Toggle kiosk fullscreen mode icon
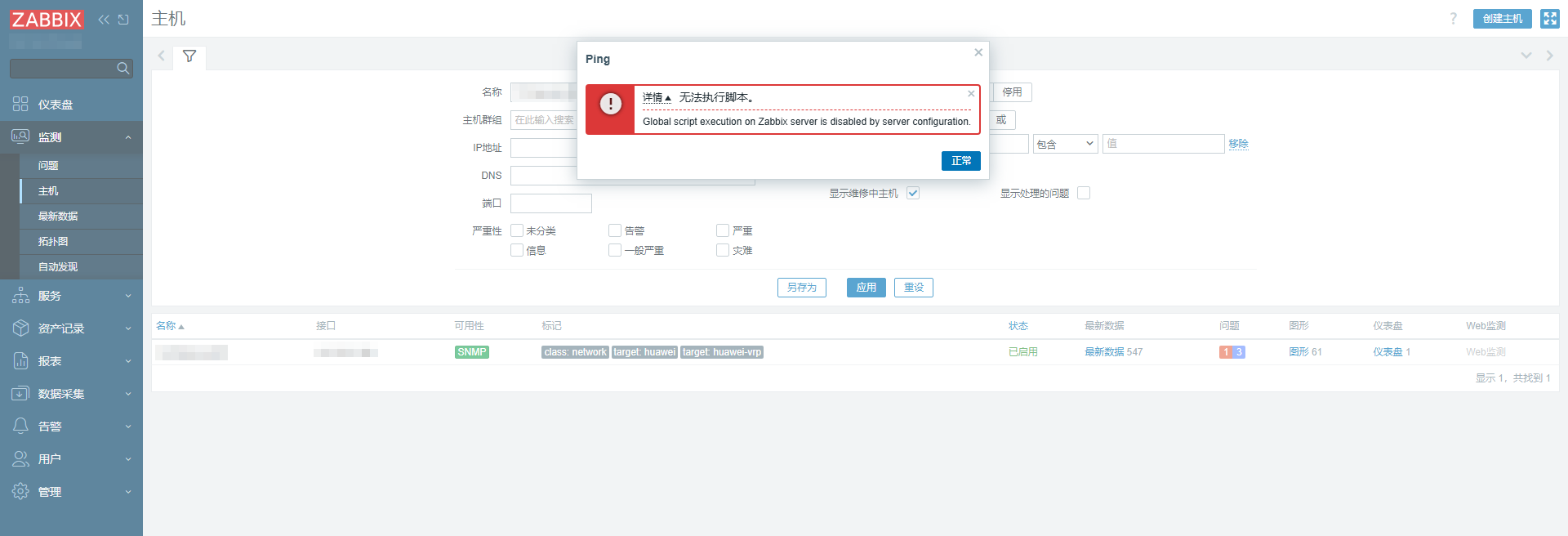 pos(1549,19)
